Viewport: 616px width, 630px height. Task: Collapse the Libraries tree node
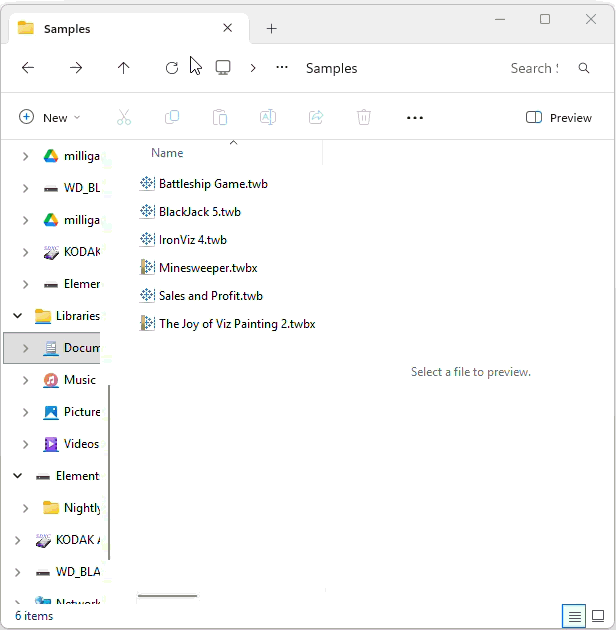[18, 316]
